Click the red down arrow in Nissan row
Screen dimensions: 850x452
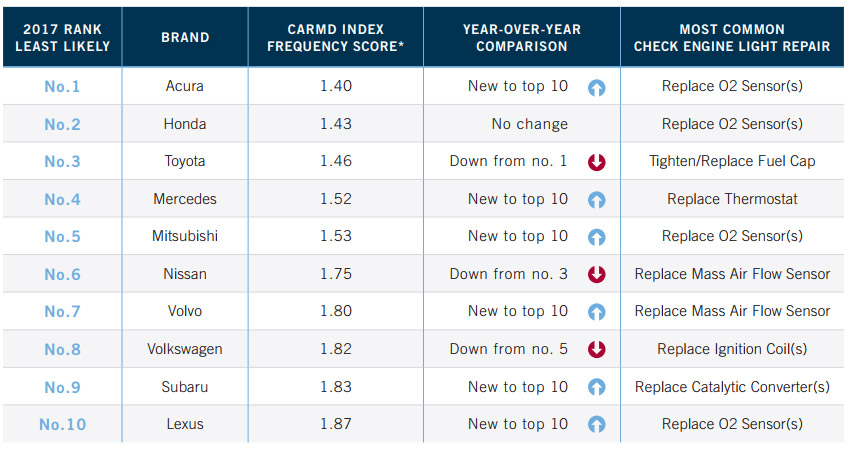[597, 274]
